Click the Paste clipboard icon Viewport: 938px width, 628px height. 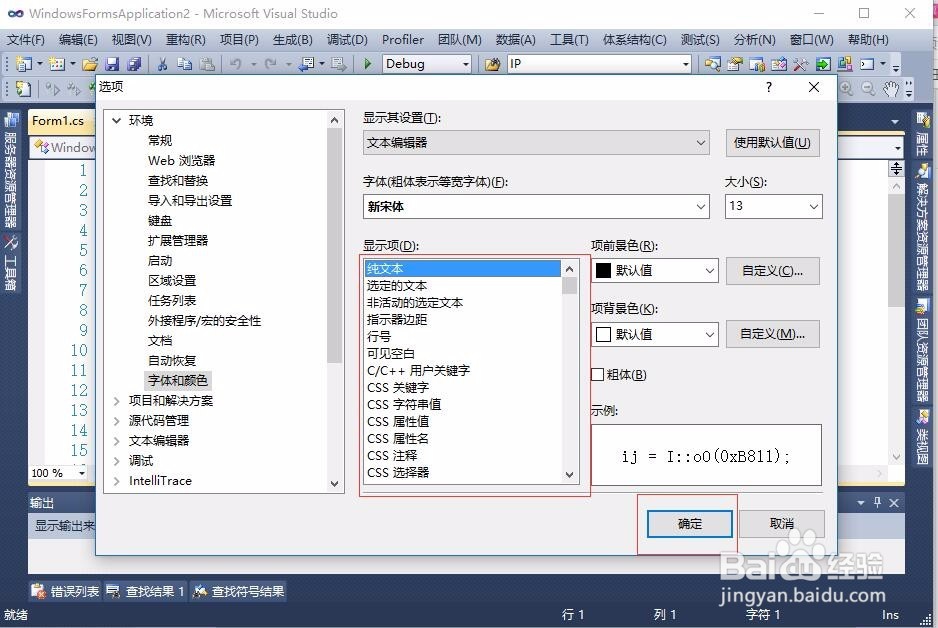(x=207, y=63)
